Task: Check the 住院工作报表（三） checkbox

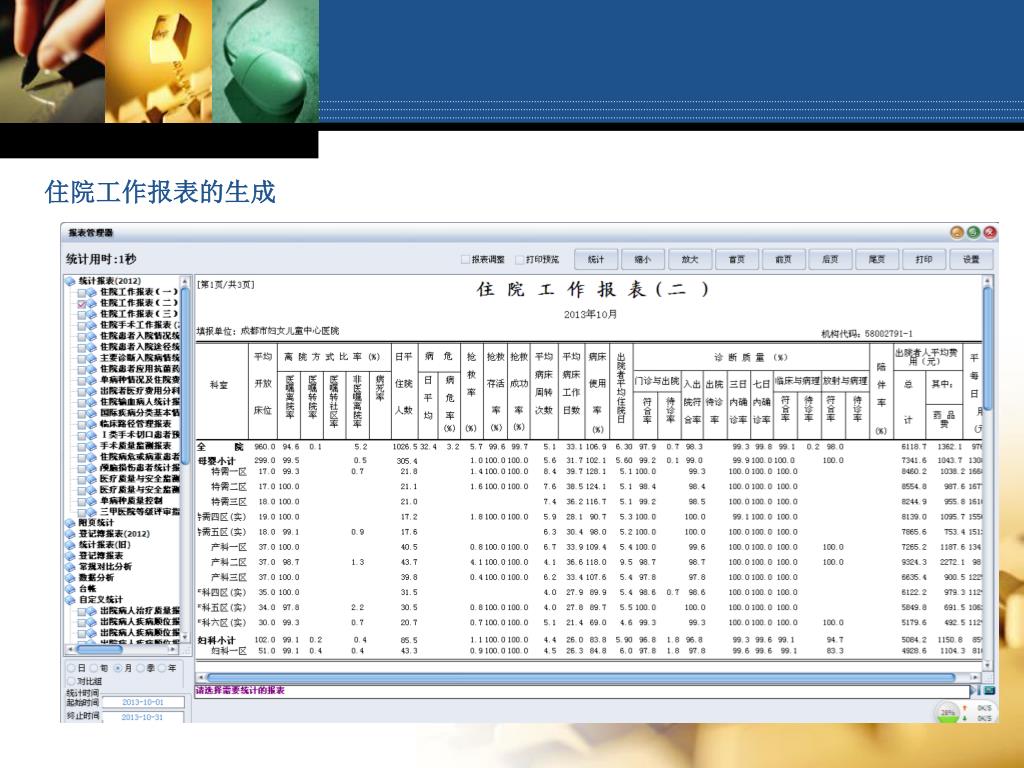Action: pos(82,315)
